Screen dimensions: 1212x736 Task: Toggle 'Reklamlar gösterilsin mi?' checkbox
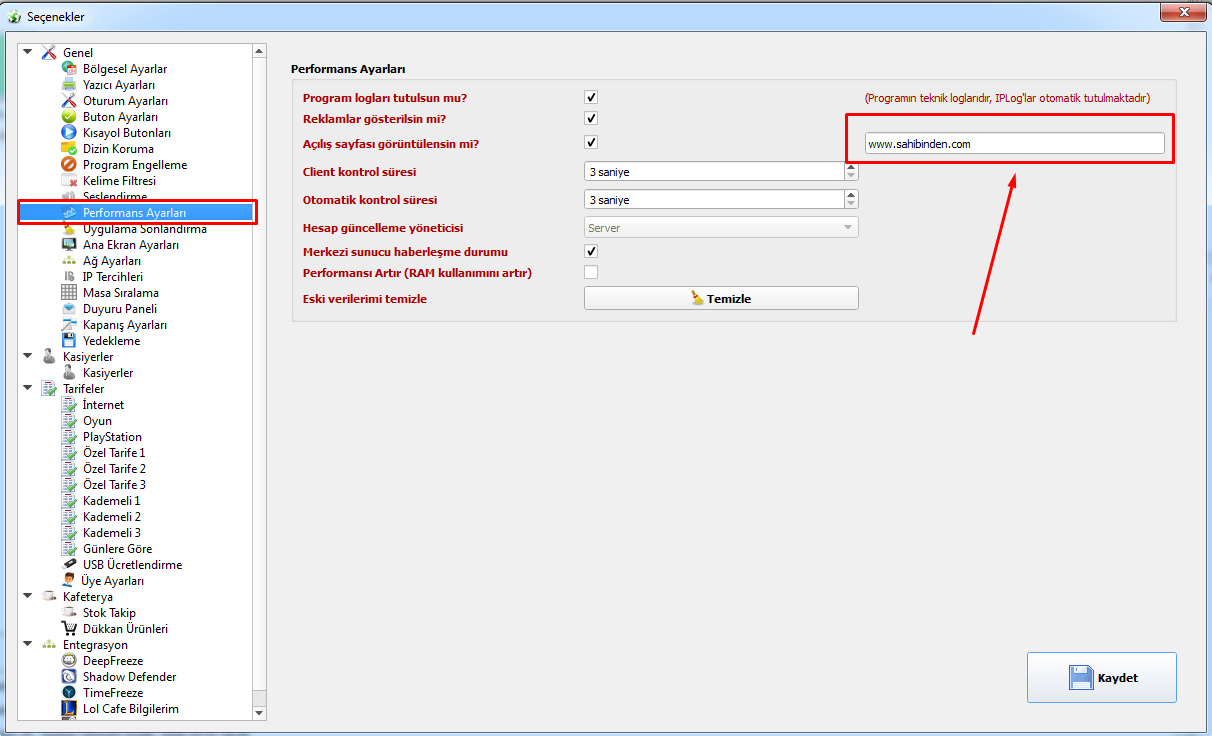(591, 119)
